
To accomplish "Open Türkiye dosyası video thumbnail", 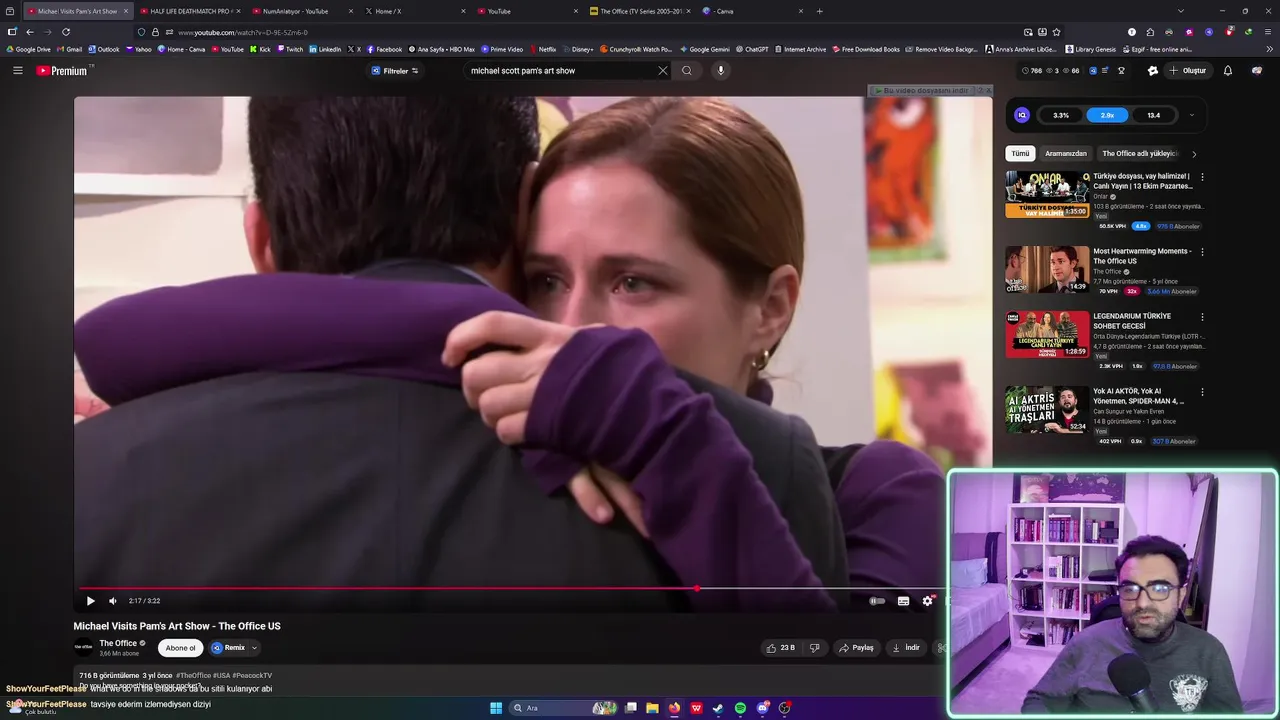I will coord(1047,194).
